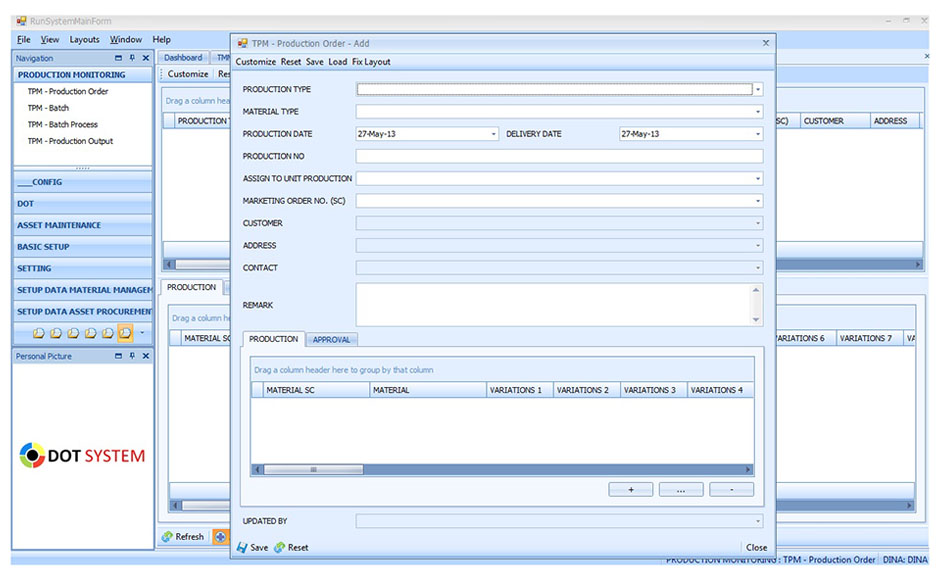Pin the Personal Picture panel

132,356
